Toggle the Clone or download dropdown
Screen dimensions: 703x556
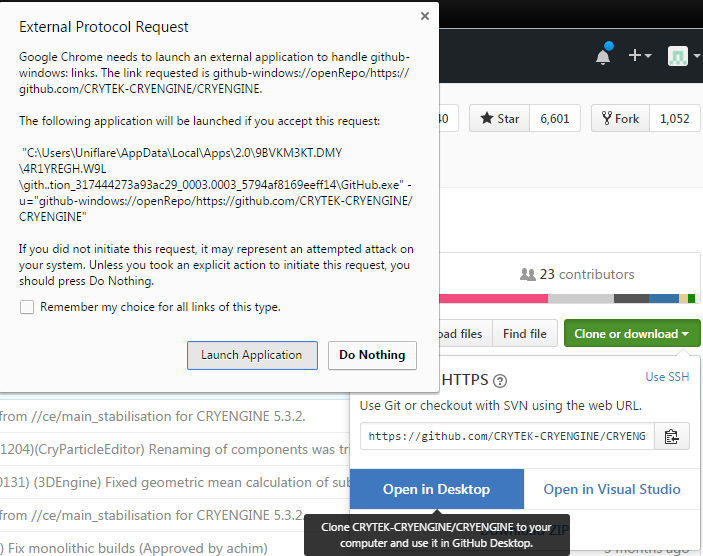pyautogui.click(x=632, y=334)
